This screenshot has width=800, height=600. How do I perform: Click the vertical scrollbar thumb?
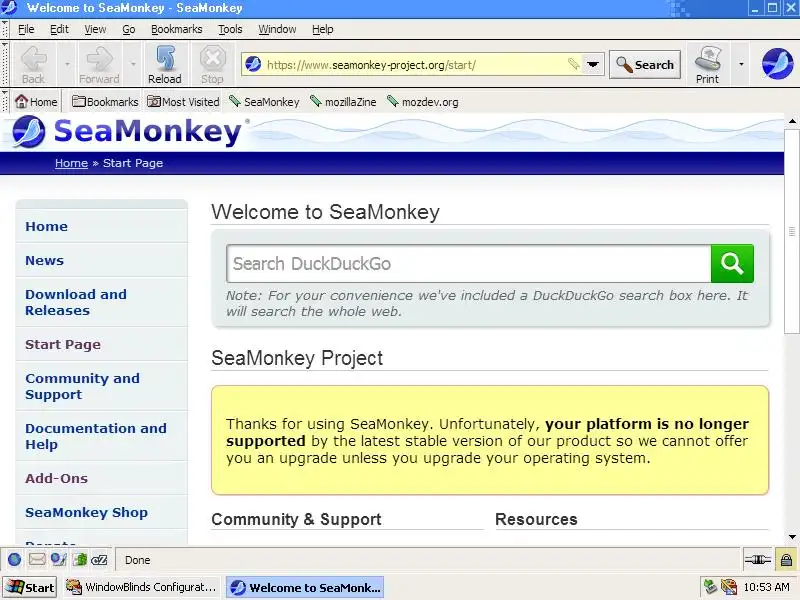pos(792,231)
